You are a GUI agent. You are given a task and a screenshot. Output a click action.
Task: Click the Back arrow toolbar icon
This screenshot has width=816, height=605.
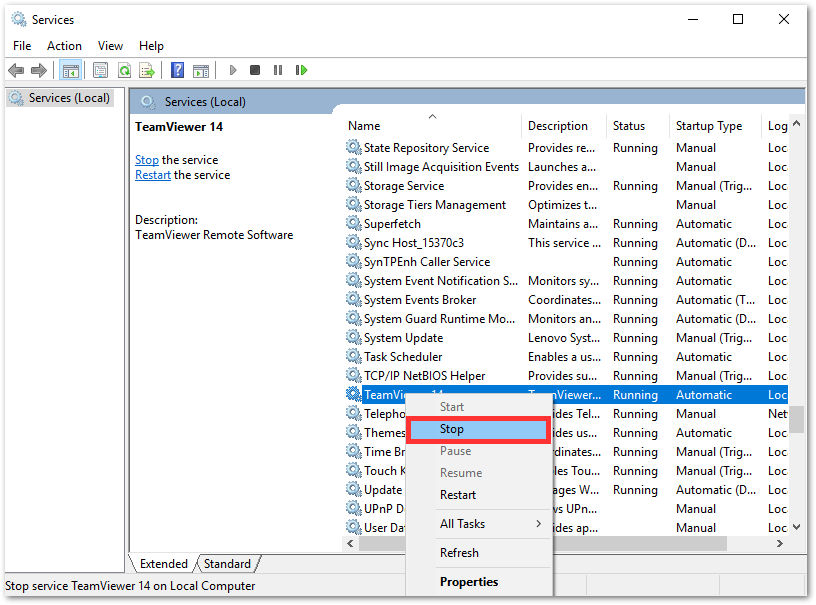[x=16, y=70]
